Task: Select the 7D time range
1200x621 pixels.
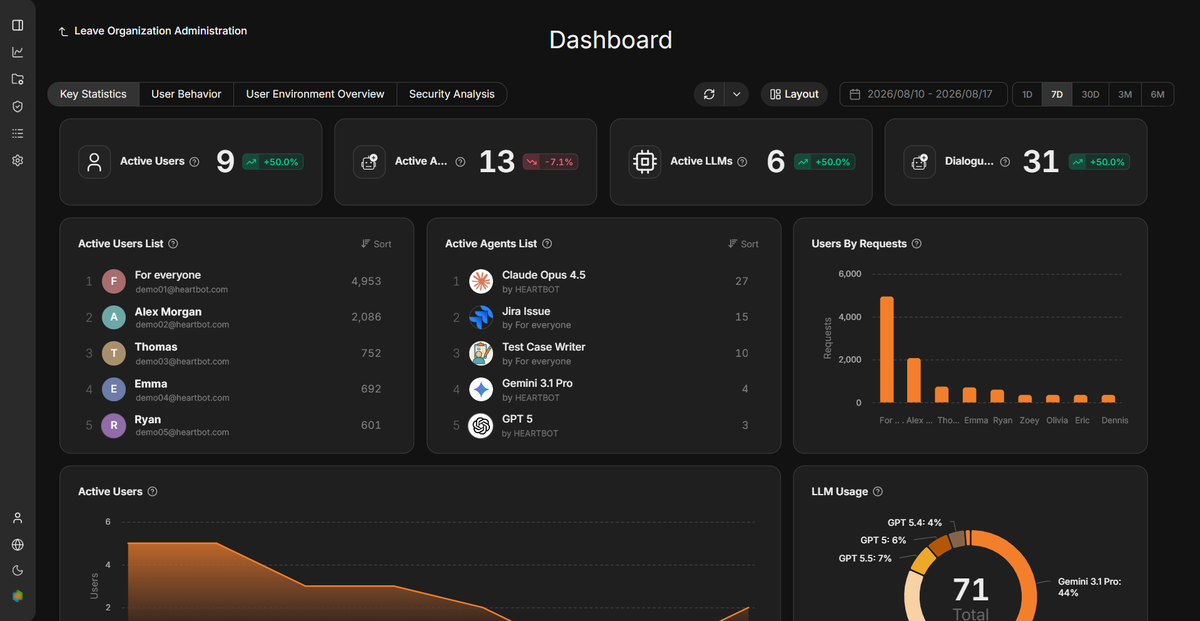Action: [x=1057, y=94]
